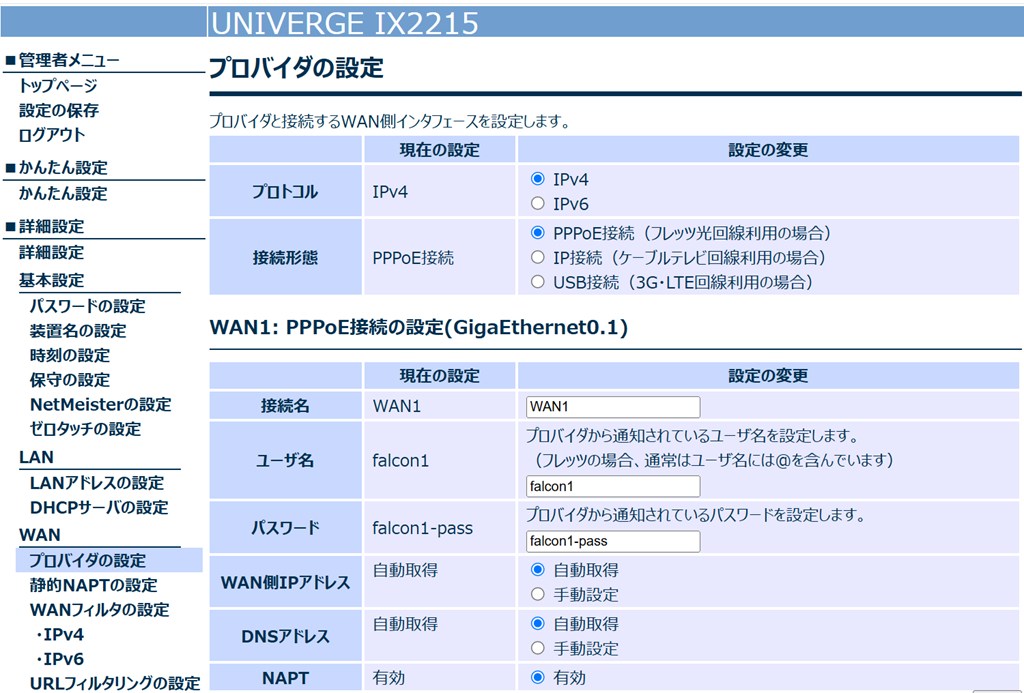Image resolution: width=1024 pixels, height=693 pixels.
Task: Enable NAPT with the 有効 radio button
Action: [538, 677]
